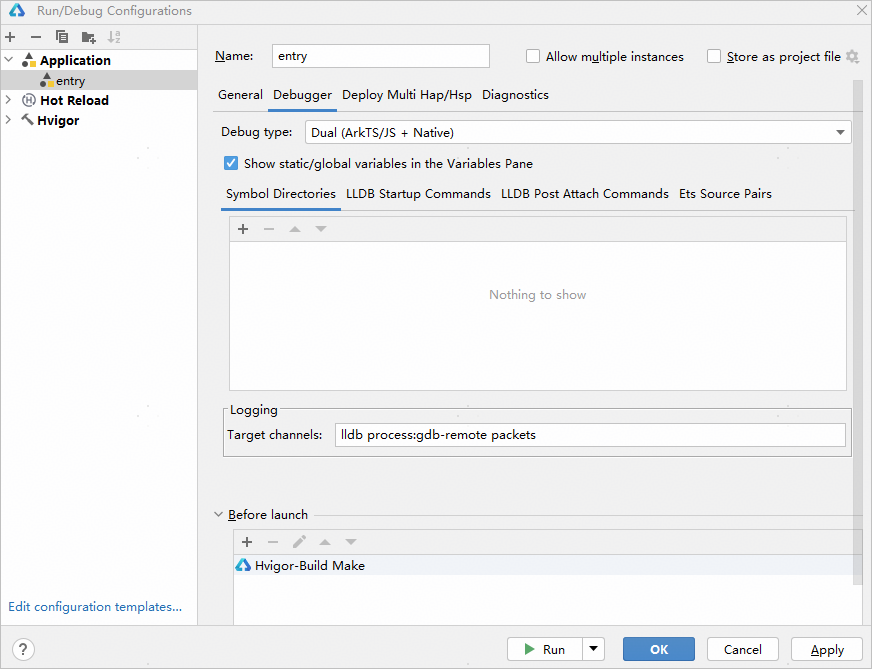Open the Run button dropdown arrow
The image size is (872, 669).
[x=594, y=649]
